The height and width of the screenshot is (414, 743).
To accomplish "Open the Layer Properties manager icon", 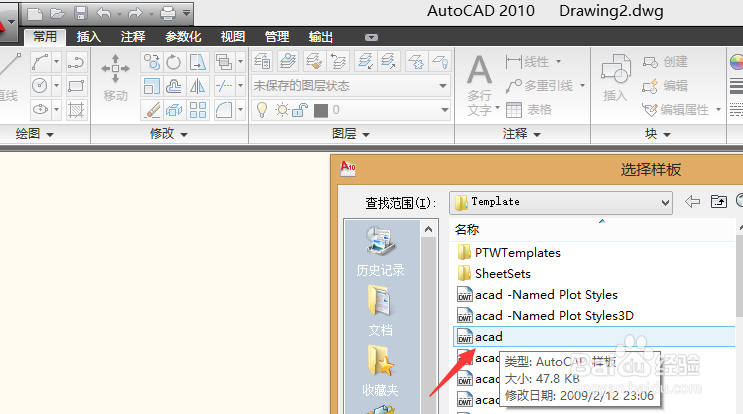I will 262,62.
